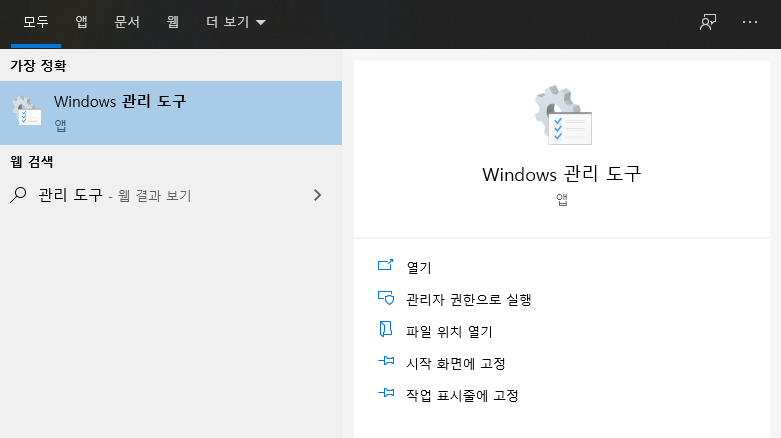
Task: Click the pin icon beside 작업 표시줄에 고정
Action: click(386, 393)
